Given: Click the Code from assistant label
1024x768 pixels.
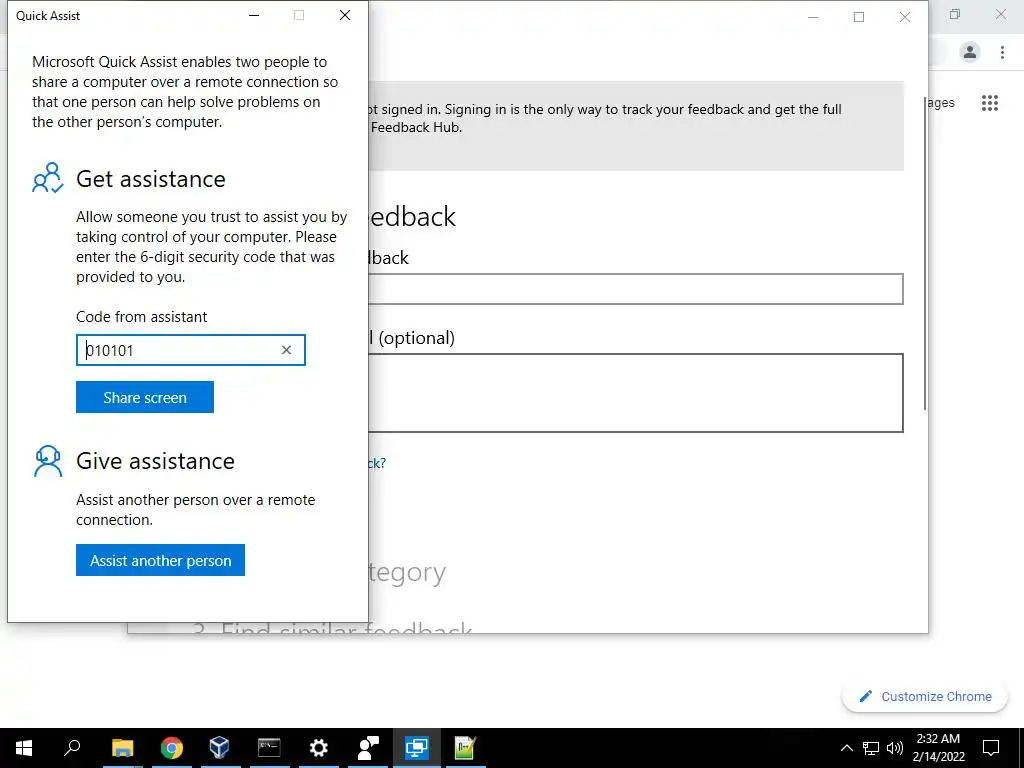Looking at the screenshot, I should [142, 317].
